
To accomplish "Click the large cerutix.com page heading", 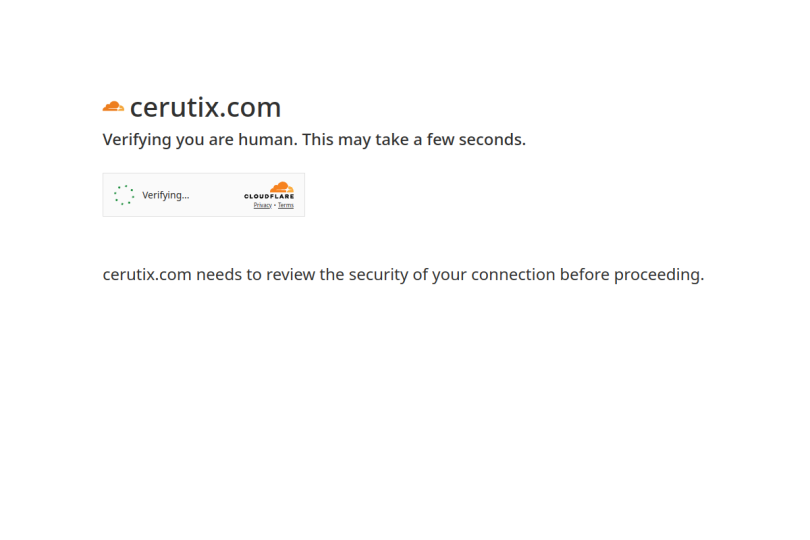I will click(x=205, y=107).
